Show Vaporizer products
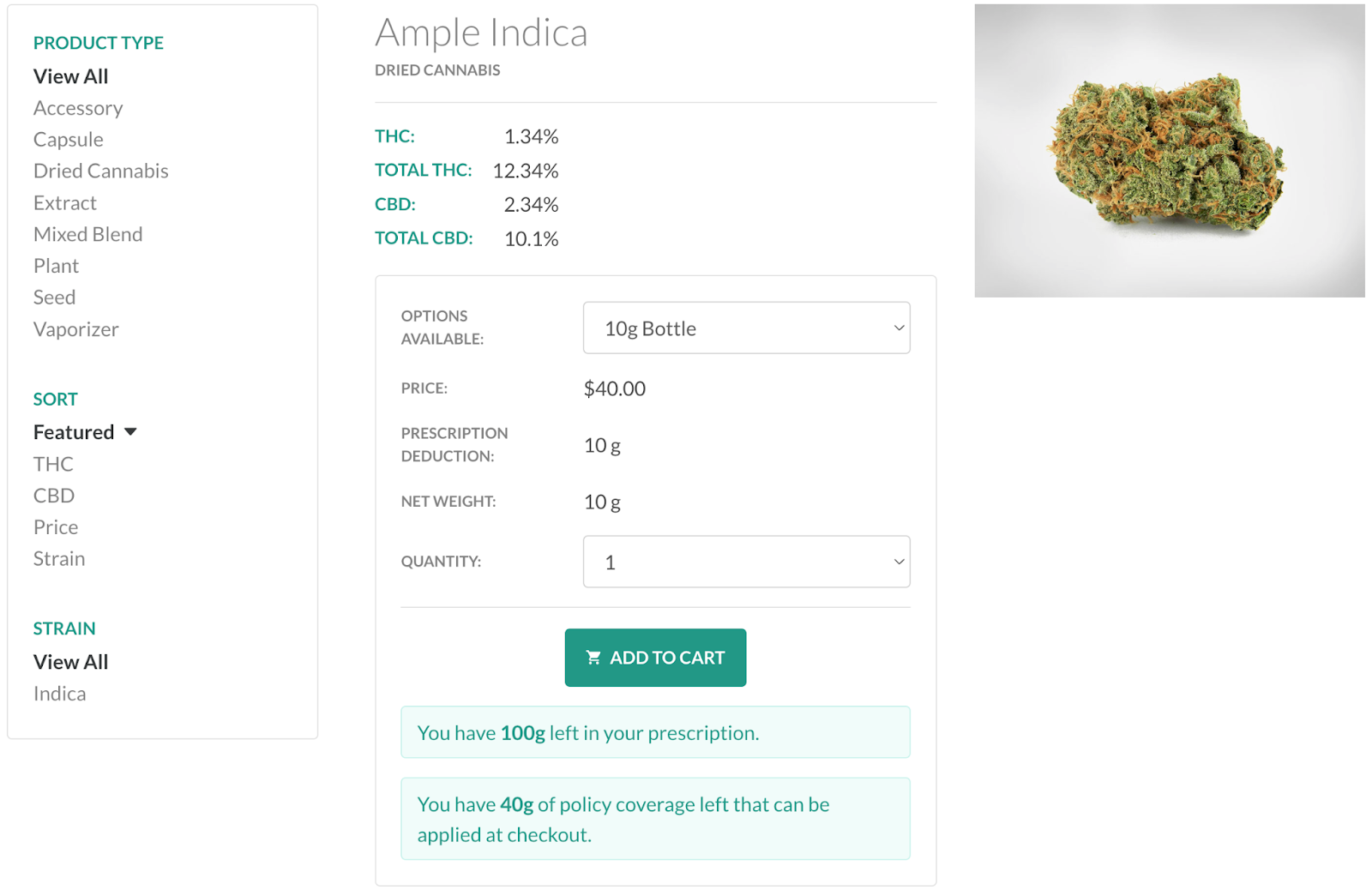 pyautogui.click(x=76, y=329)
